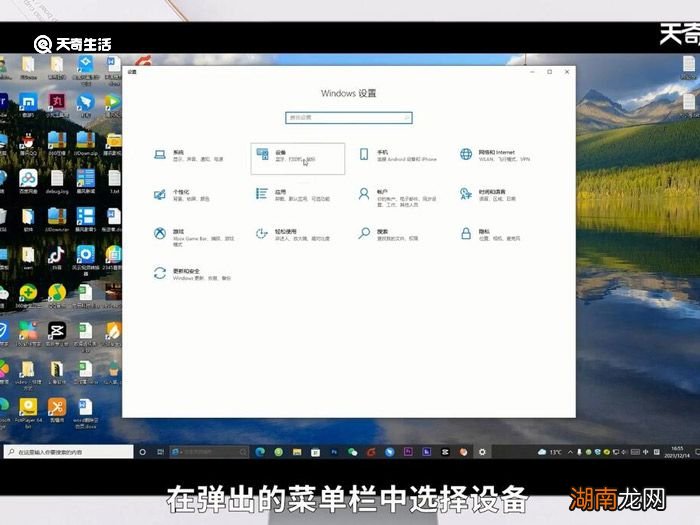Open Photoshop from the taskbar
700x525 pixels.
tap(334, 452)
